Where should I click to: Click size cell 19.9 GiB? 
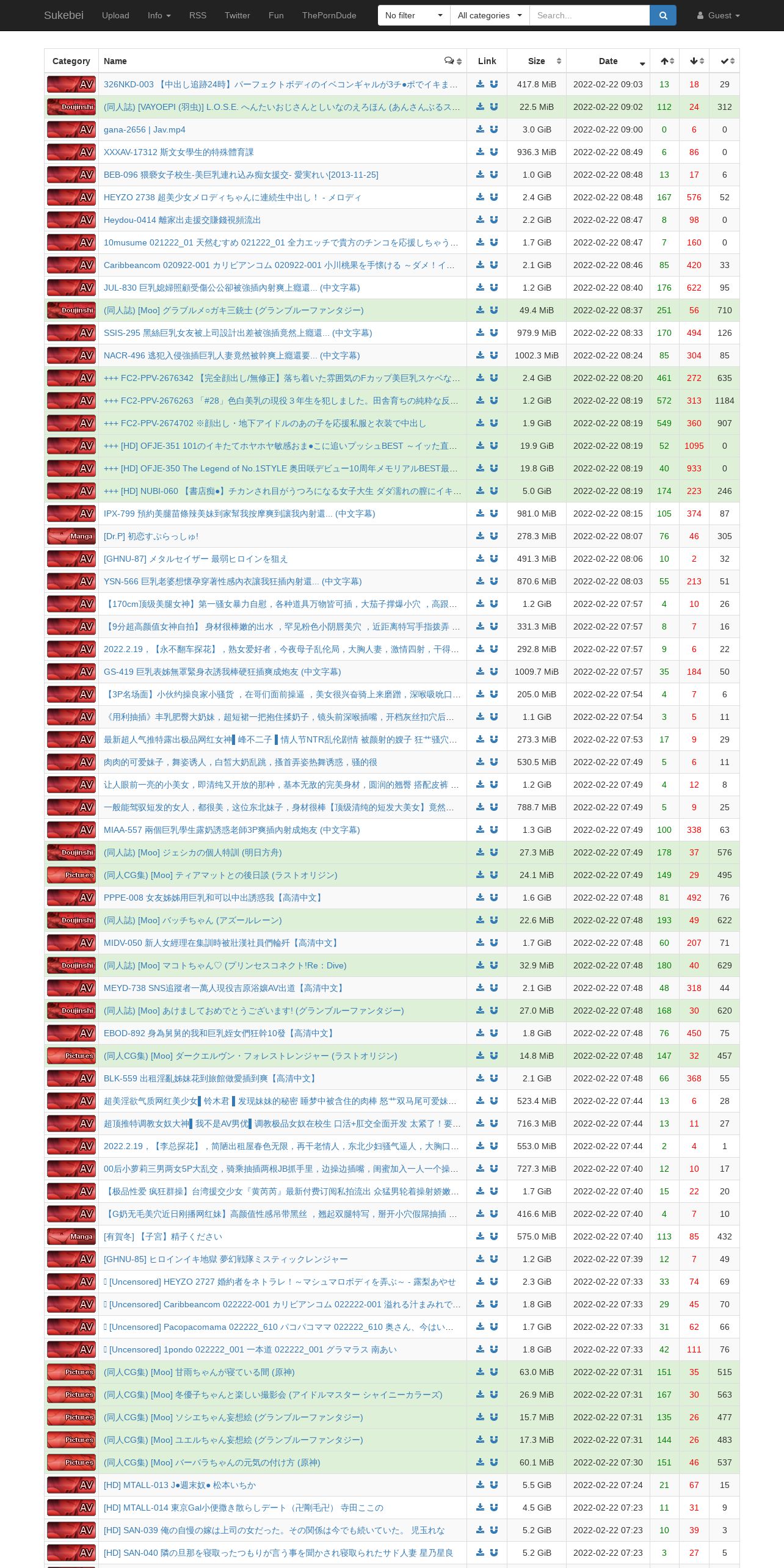537,446
